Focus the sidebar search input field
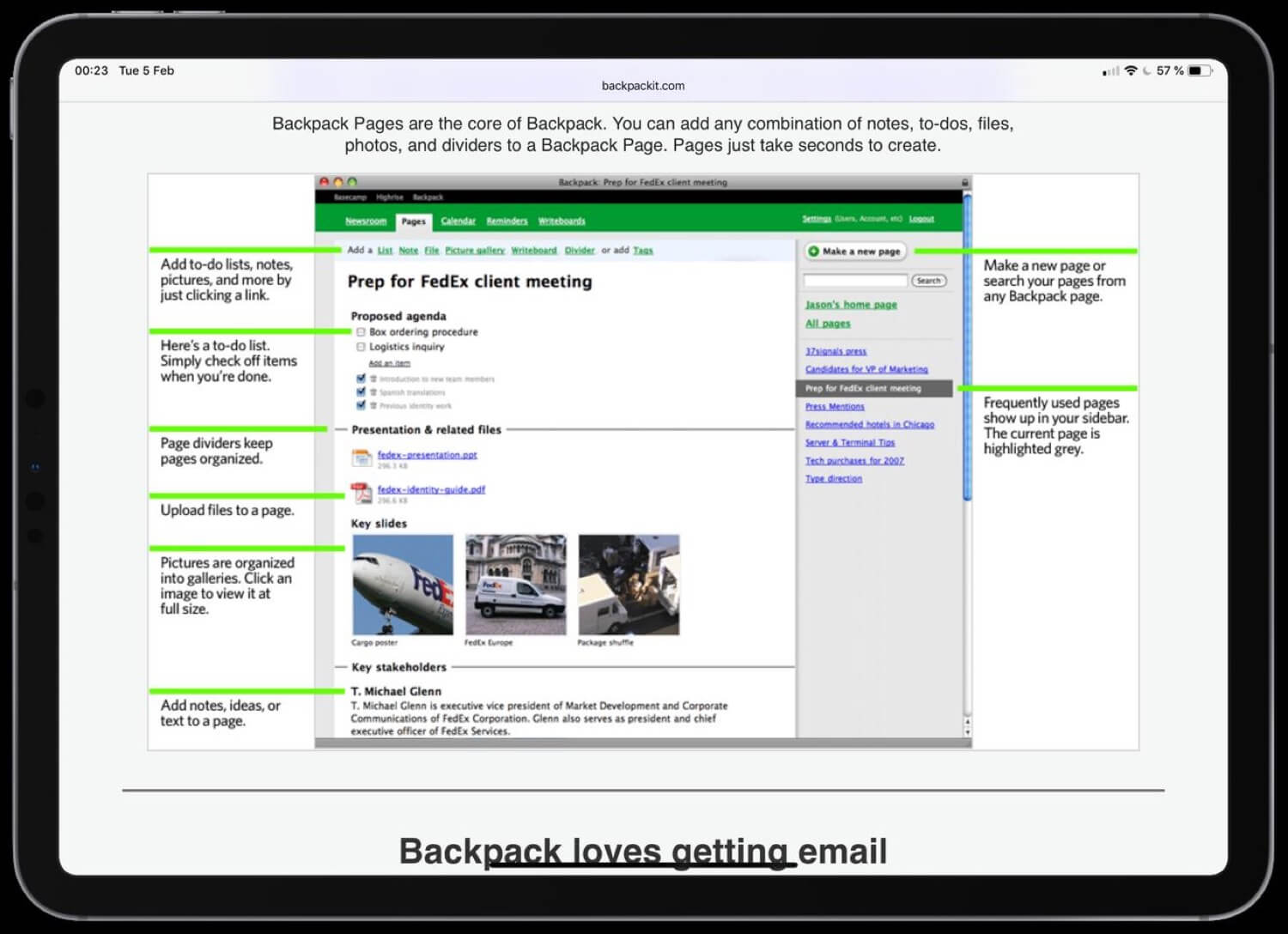This screenshot has height=934, width=1288. (x=855, y=281)
